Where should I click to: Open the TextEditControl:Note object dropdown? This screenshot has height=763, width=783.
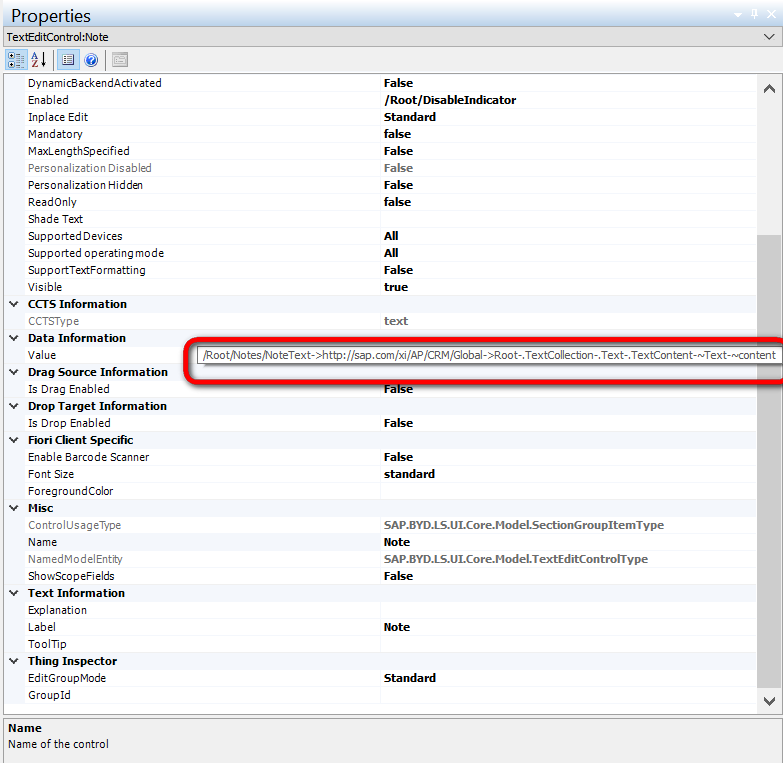[769, 37]
